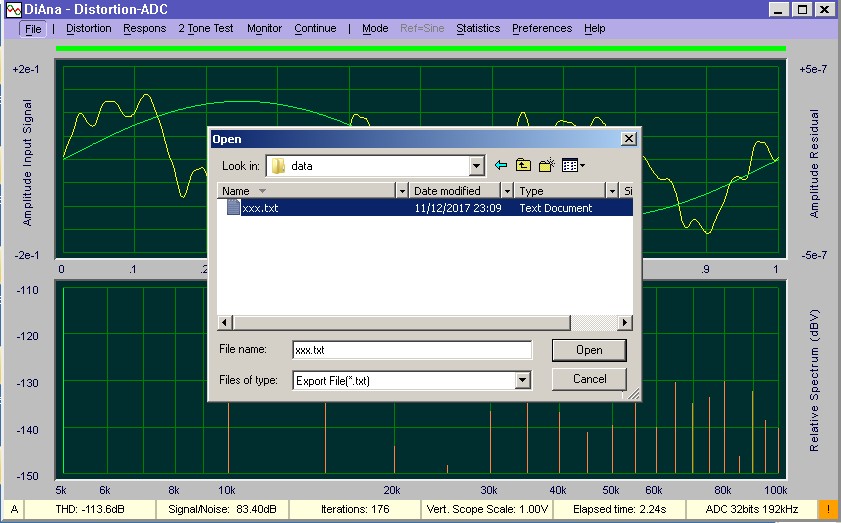Screen dimensions: 841x523
Task: Click the 11/12/2017 23:09 date cell
Action: click(458, 208)
